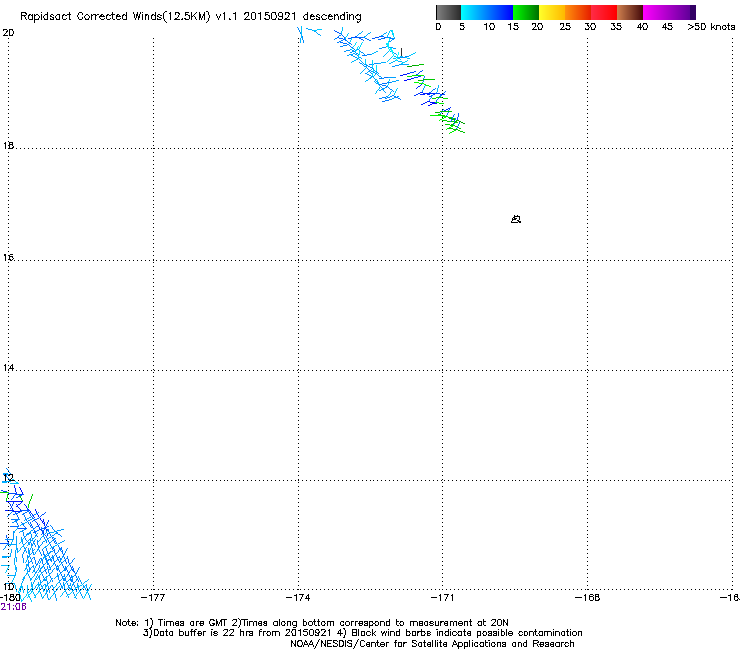Click the '14' latitude label
This screenshot has height=650, width=740.
(x=8, y=368)
